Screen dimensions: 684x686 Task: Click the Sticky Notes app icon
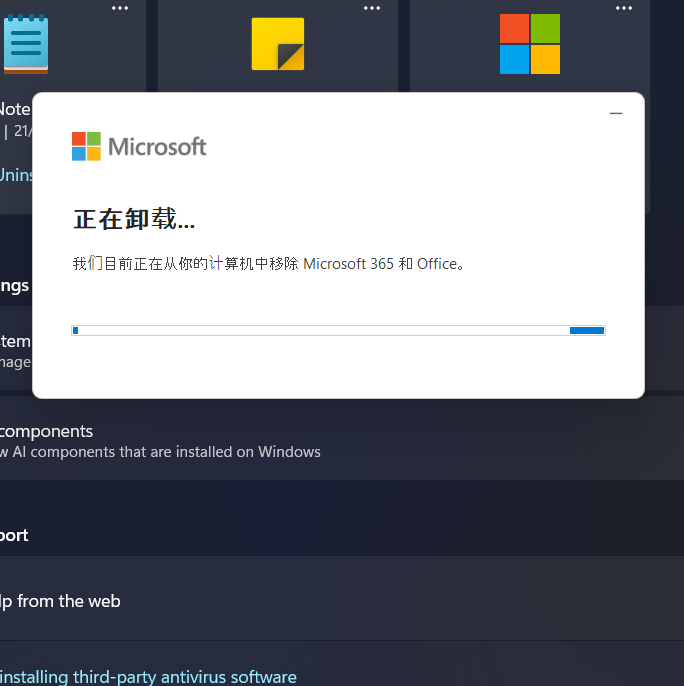click(278, 44)
